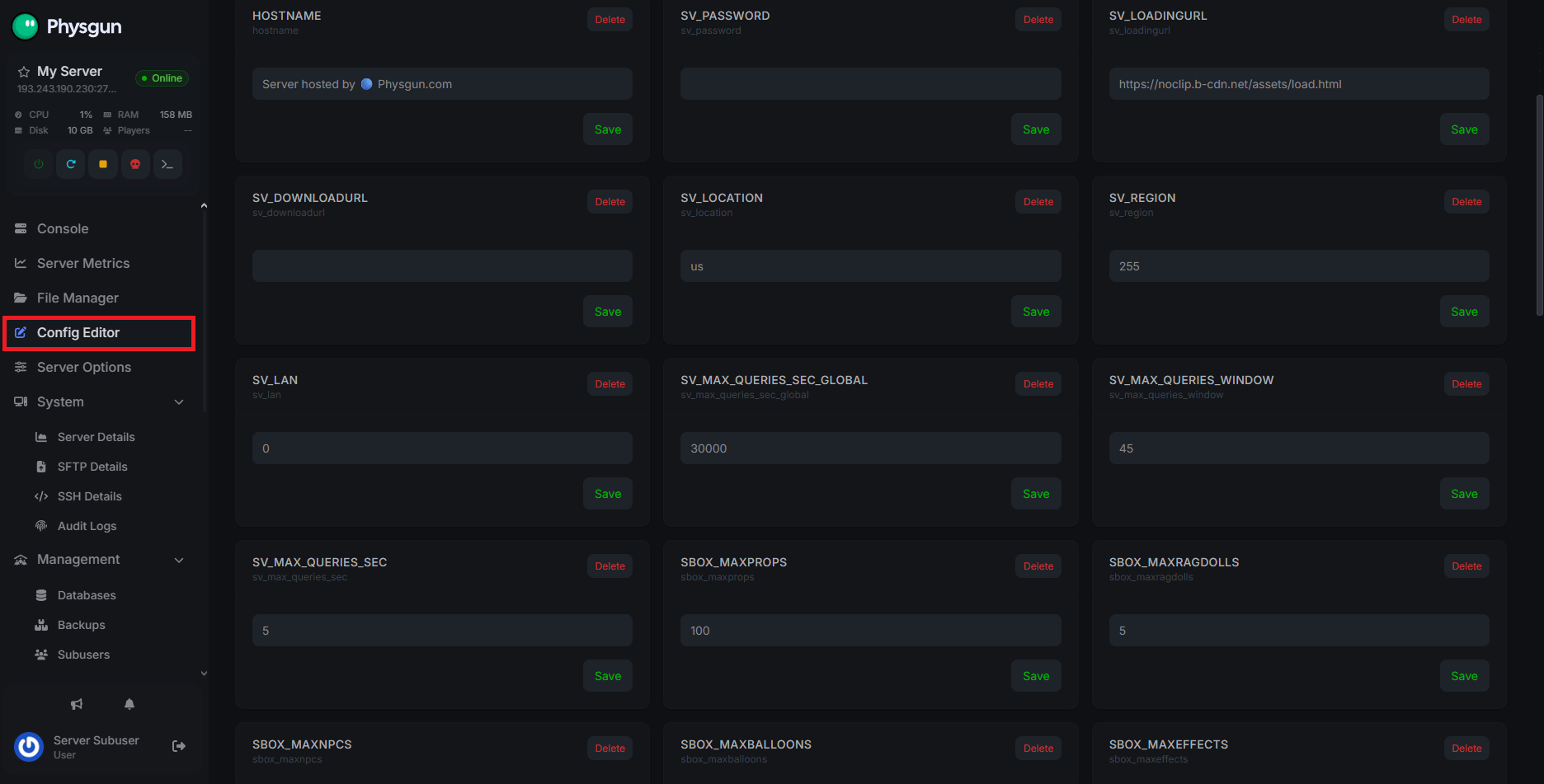The width and height of the screenshot is (1544, 784).
Task: Stop the server with the yellow square icon
Action: [103, 164]
